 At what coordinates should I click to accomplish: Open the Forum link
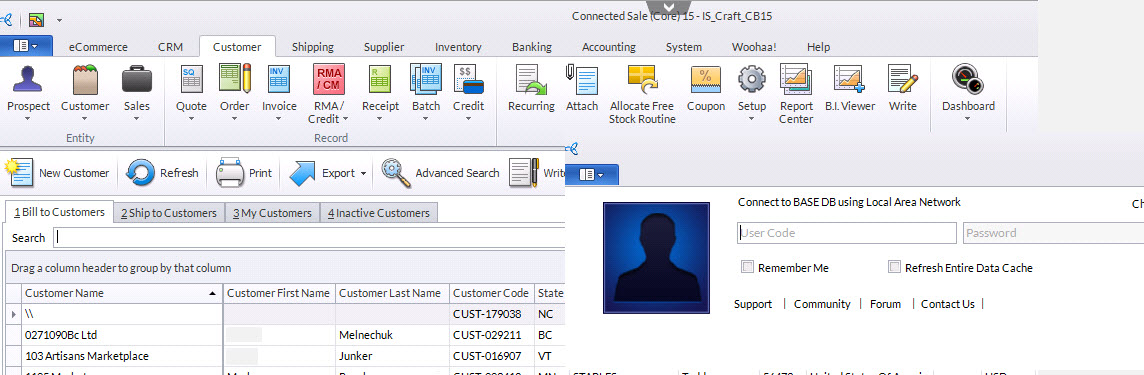[x=885, y=304]
